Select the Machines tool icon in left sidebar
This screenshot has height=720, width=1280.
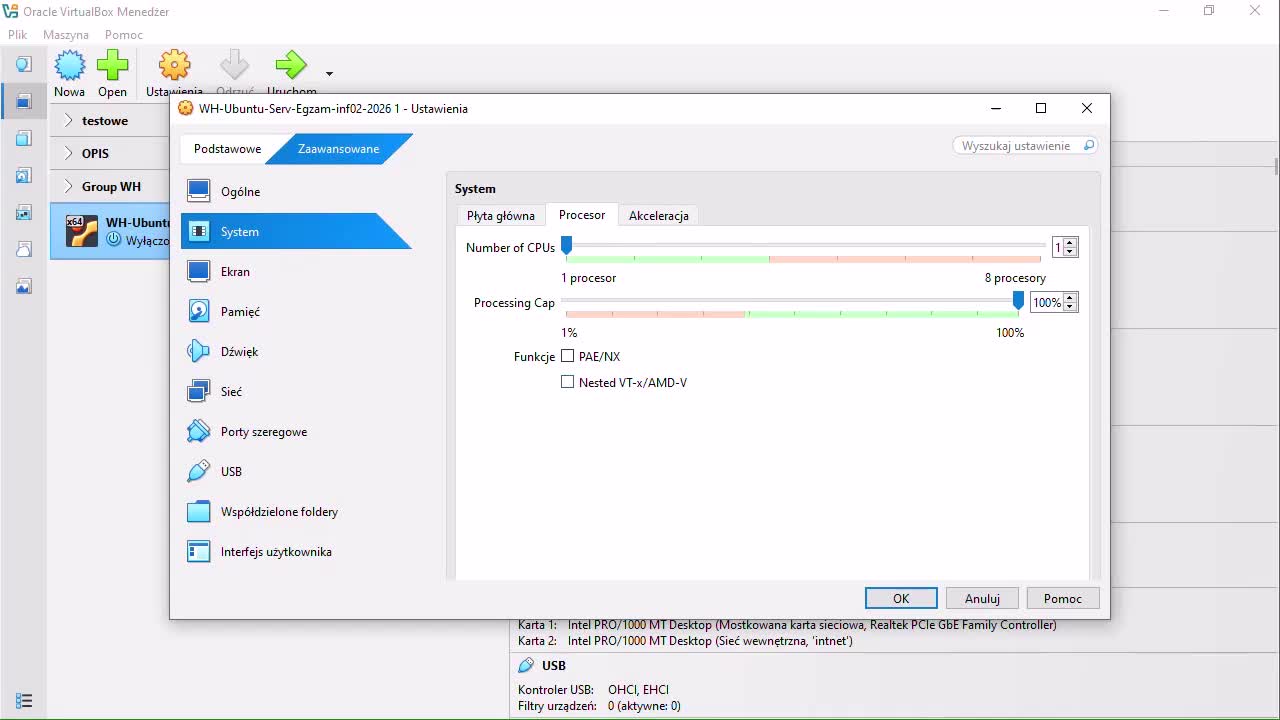point(23,101)
